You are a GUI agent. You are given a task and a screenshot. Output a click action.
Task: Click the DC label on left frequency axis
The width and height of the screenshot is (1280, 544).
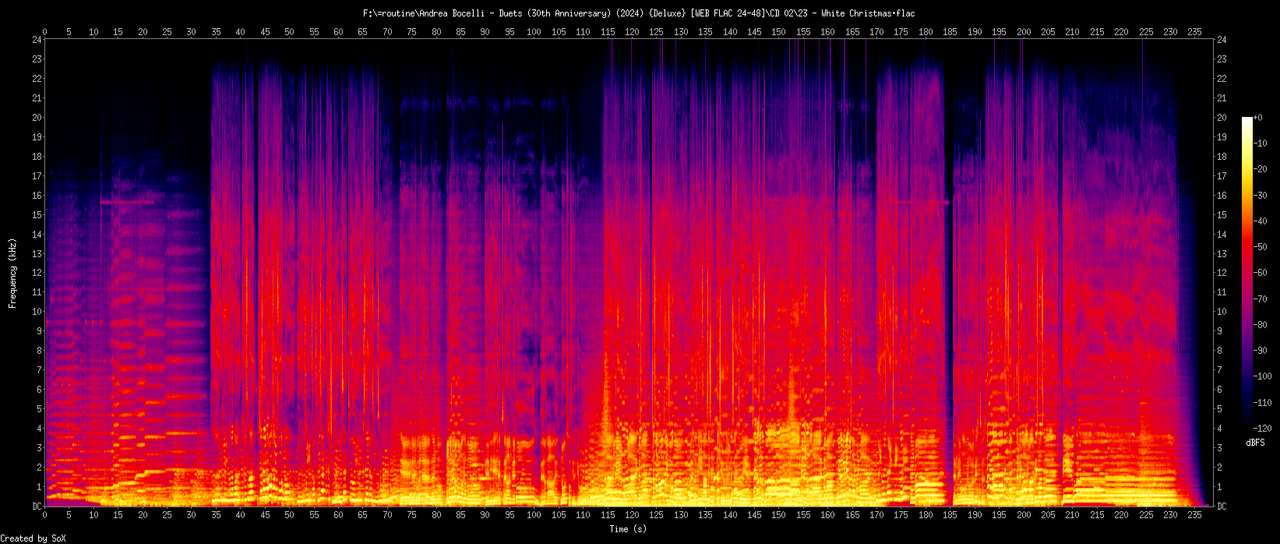coord(36,507)
